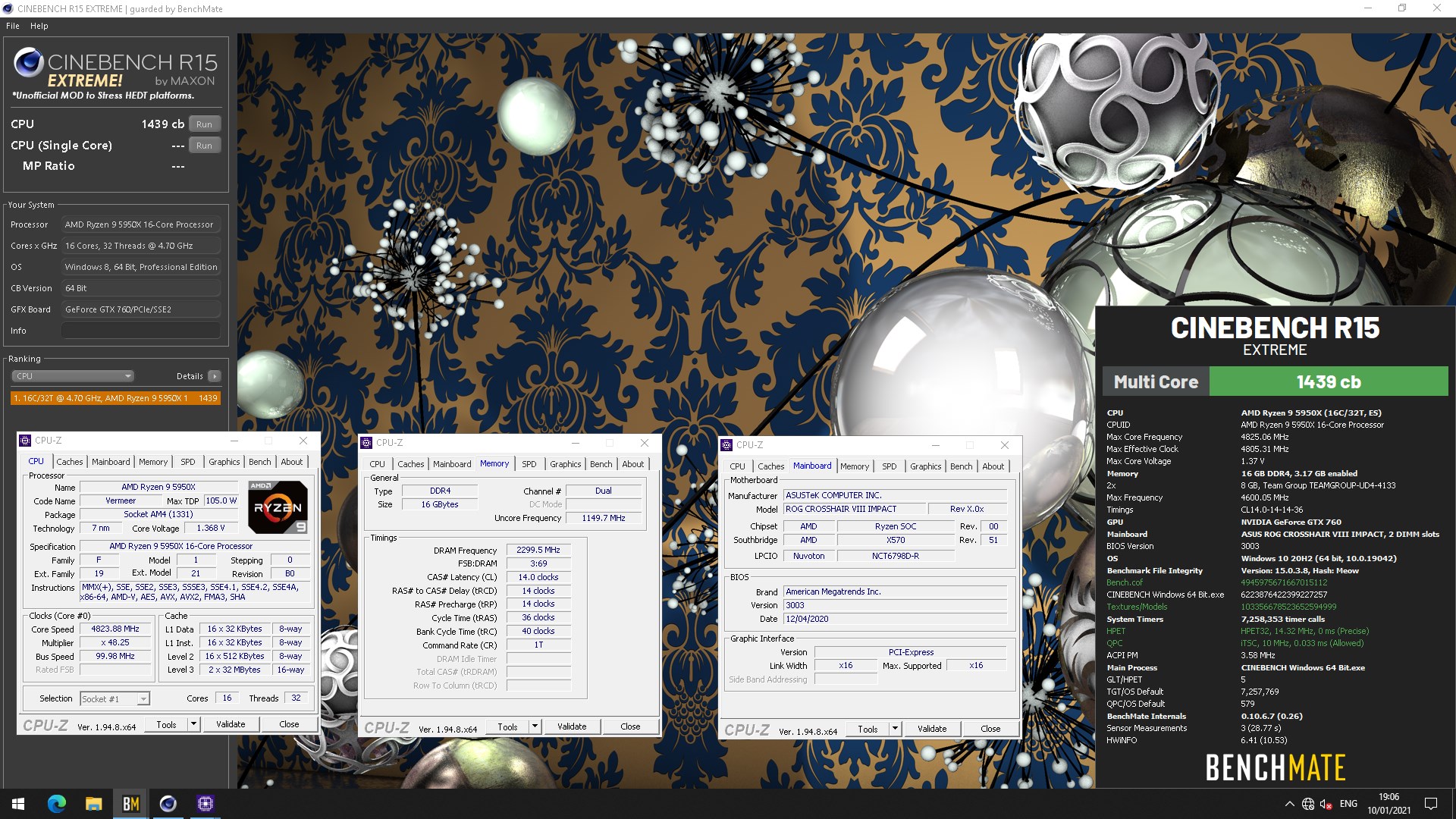This screenshot has height=819, width=1456.
Task: Click the first CPU-Z window title icon
Action: [25, 441]
